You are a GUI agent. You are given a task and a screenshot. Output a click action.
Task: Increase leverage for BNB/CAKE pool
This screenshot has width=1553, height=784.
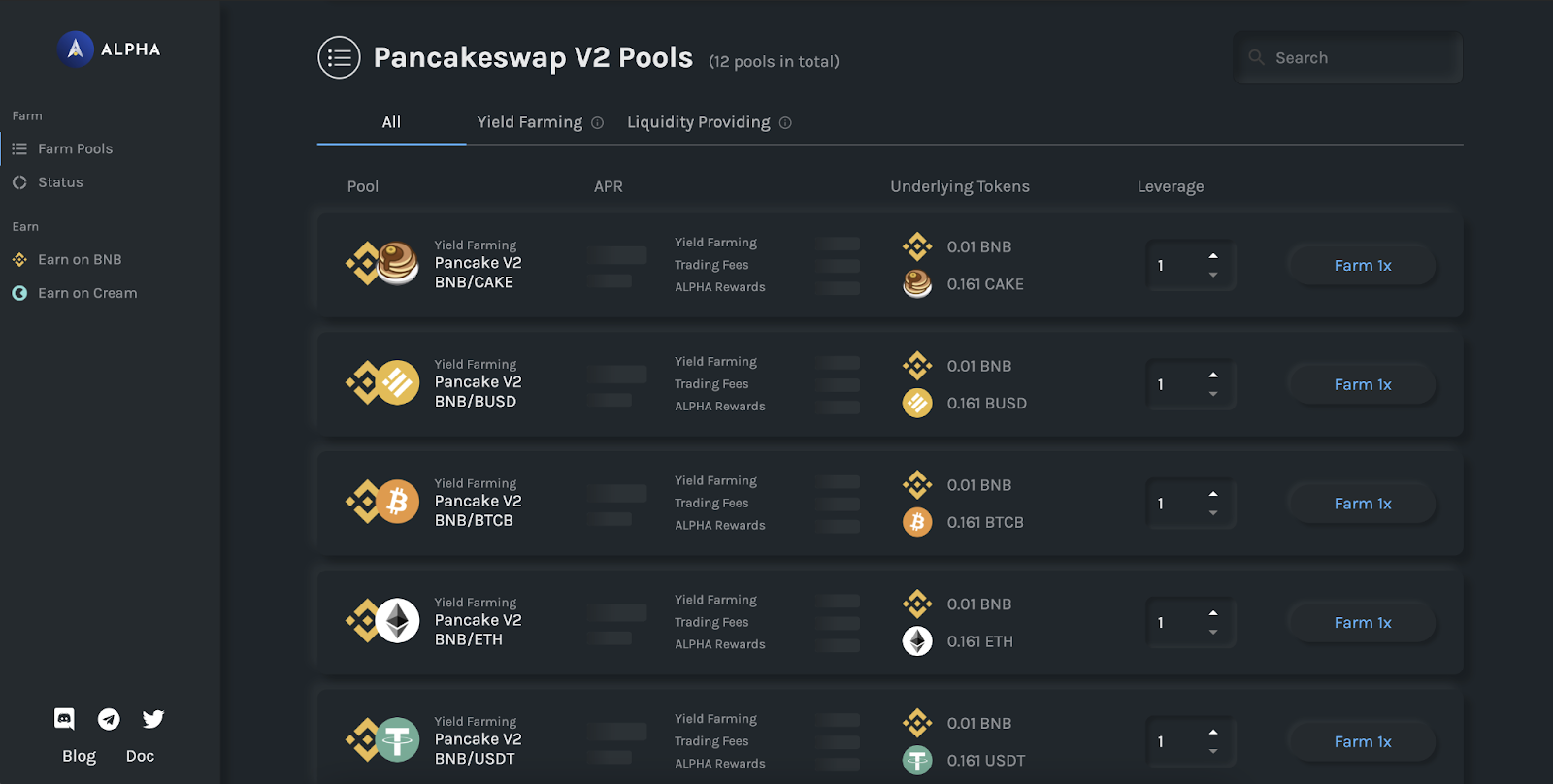point(1213,256)
